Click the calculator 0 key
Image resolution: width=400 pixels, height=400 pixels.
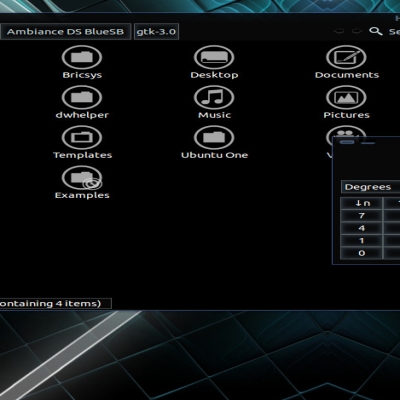coord(361,253)
